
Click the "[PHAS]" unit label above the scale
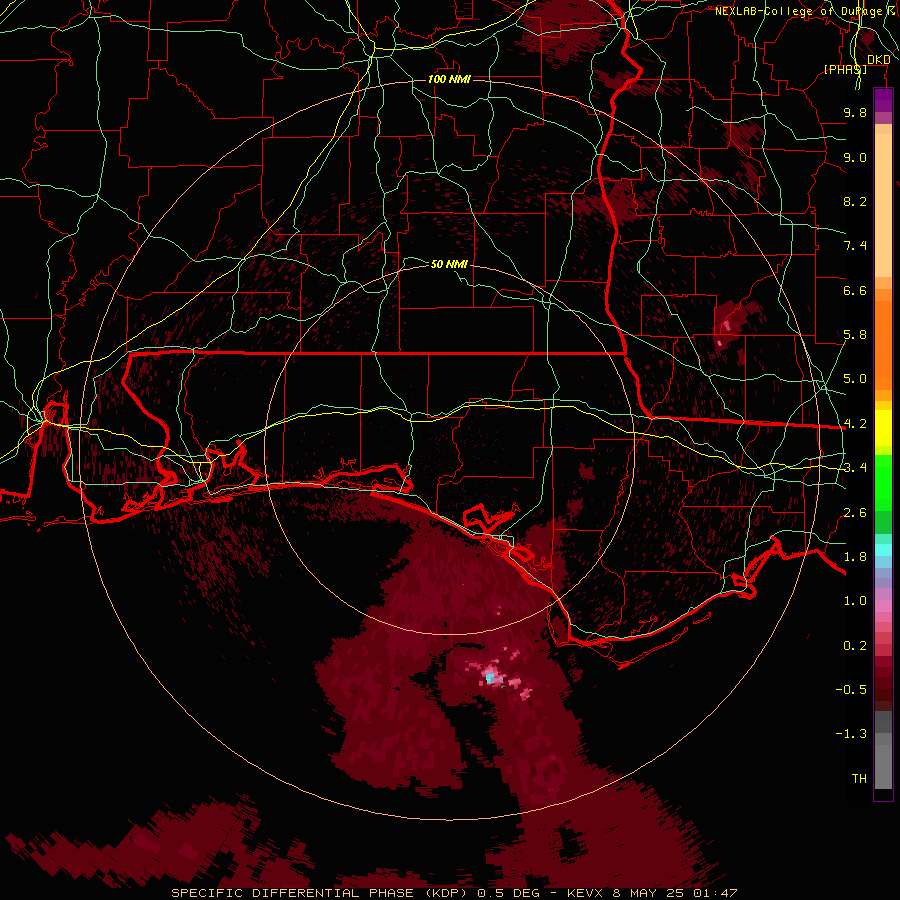coord(845,69)
